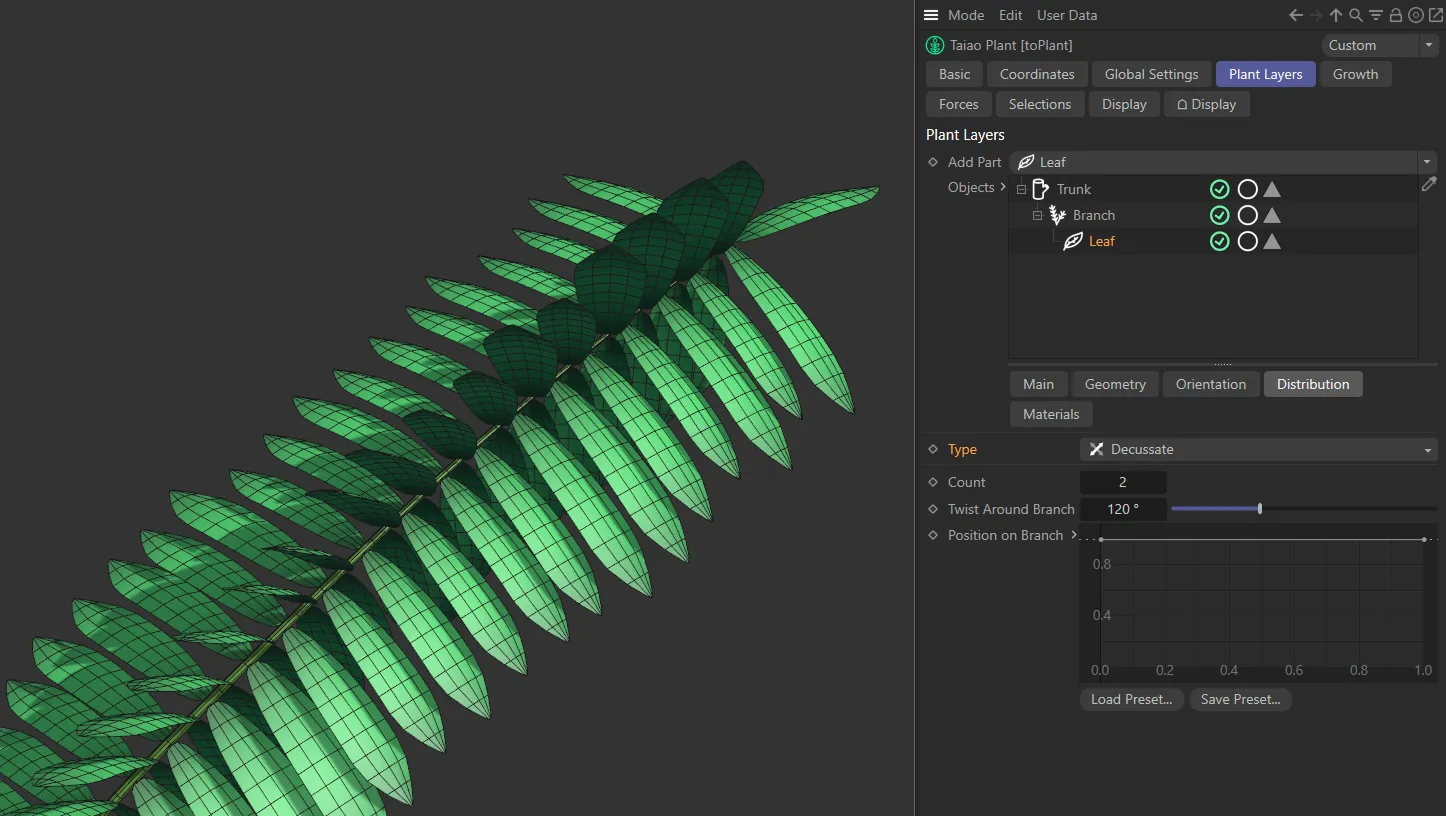Screen dimensions: 1446x816
Task: Click the lock icon in the top toolbar
Action: pyautogui.click(x=1396, y=15)
